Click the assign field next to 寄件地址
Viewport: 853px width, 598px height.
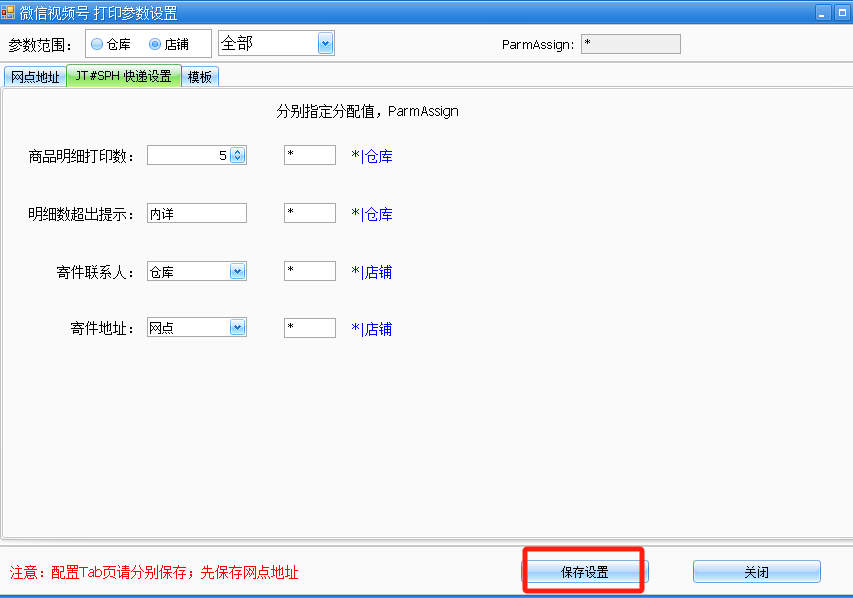point(310,328)
